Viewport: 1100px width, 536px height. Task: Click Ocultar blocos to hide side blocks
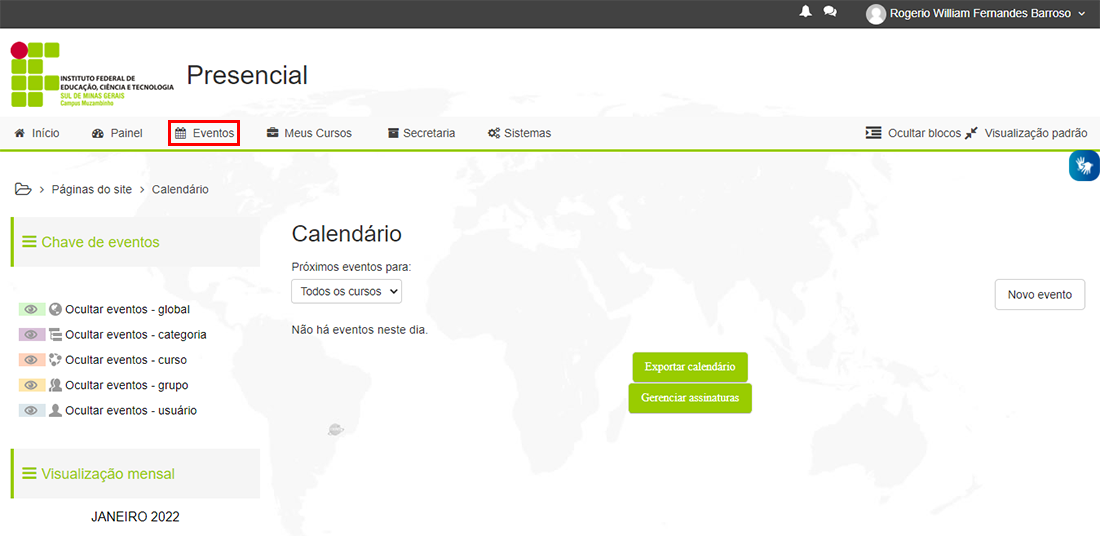pyautogui.click(x=913, y=133)
